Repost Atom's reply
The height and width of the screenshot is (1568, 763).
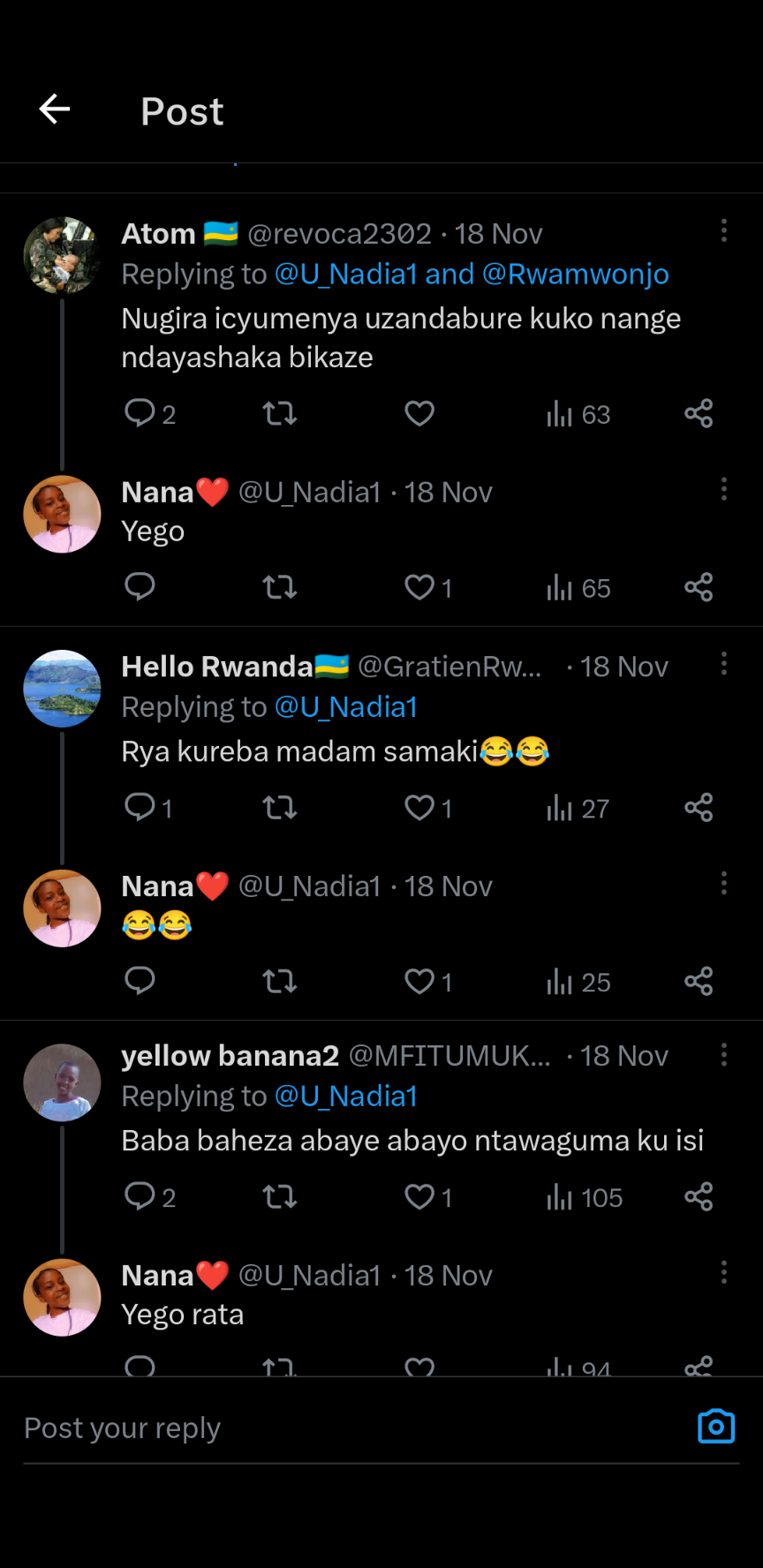[x=280, y=413]
